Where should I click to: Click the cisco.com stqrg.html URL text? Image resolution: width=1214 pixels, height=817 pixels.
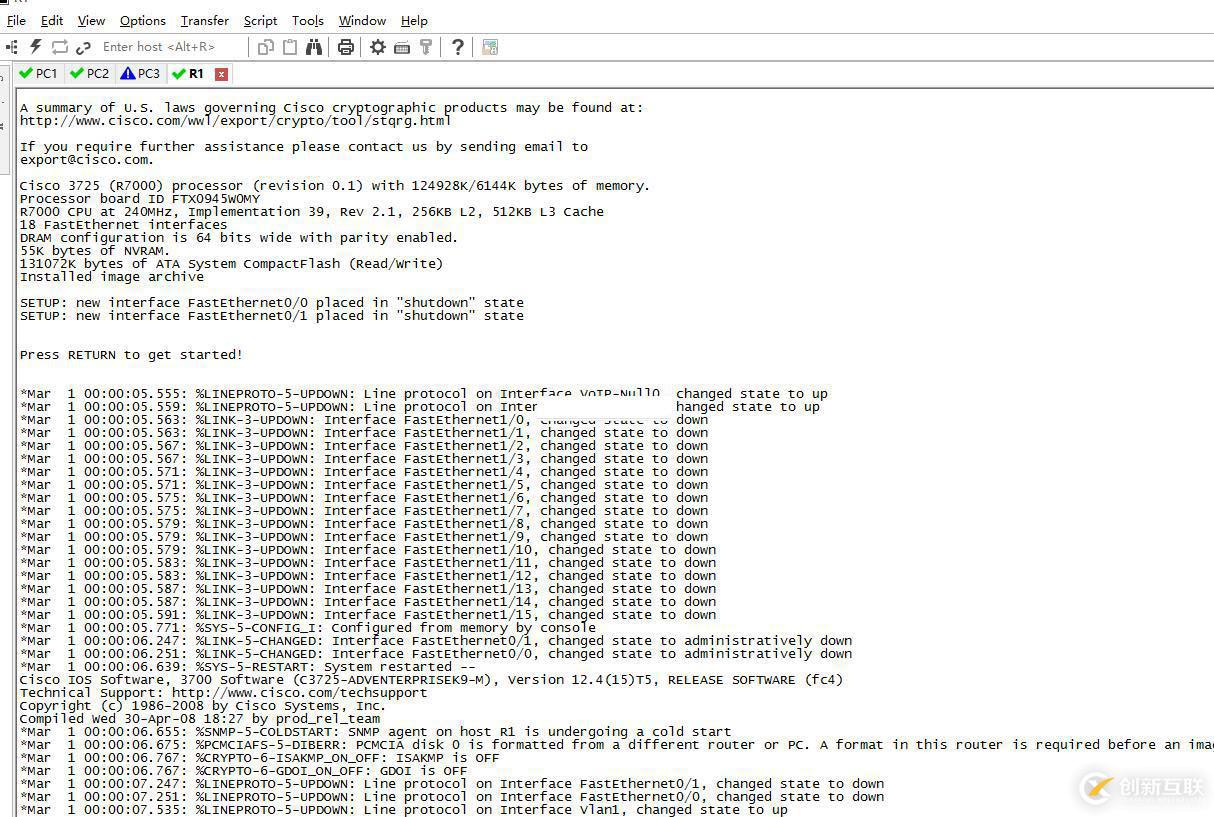236,121
